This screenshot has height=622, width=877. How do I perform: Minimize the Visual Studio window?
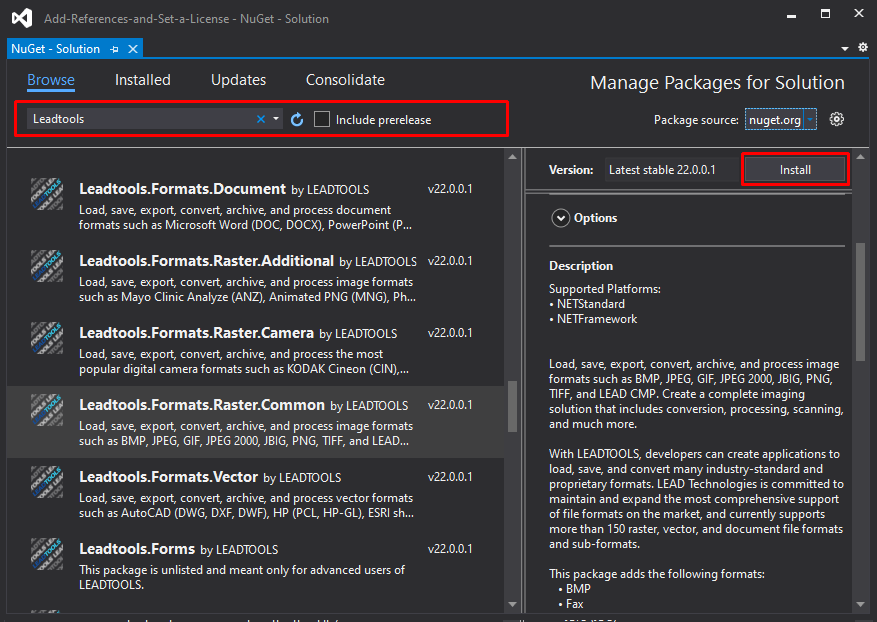pos(791,15)
